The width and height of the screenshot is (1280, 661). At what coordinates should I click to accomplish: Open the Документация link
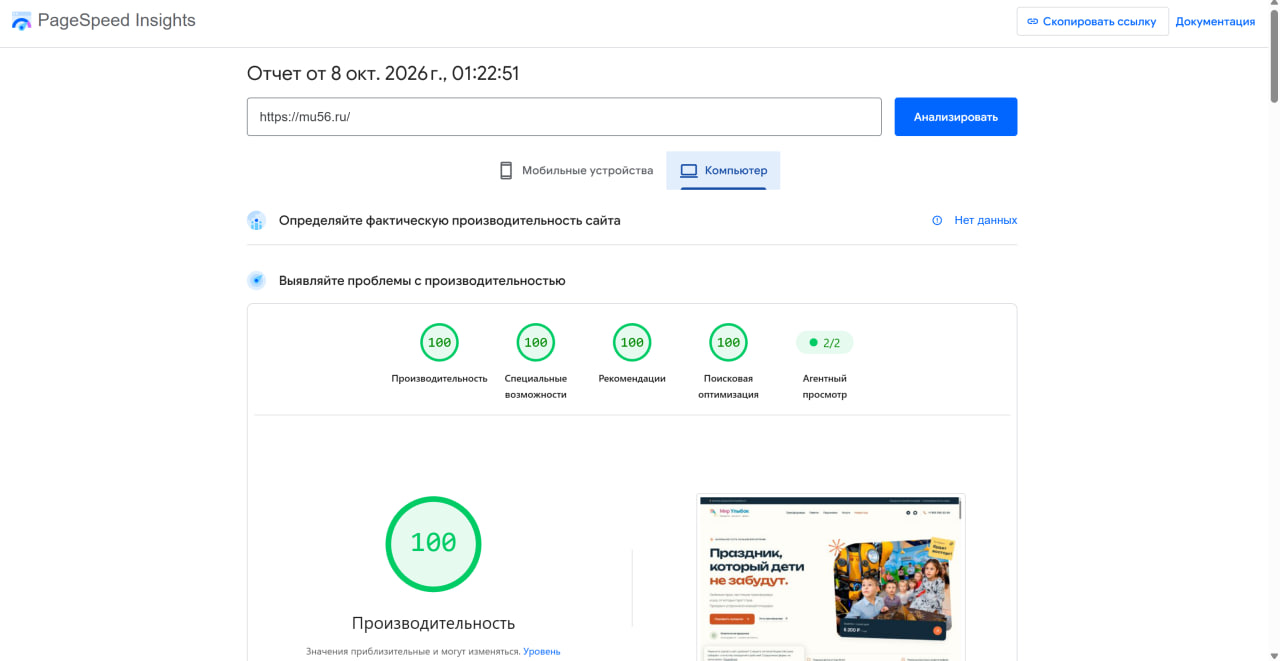[x=1215, y=21]
